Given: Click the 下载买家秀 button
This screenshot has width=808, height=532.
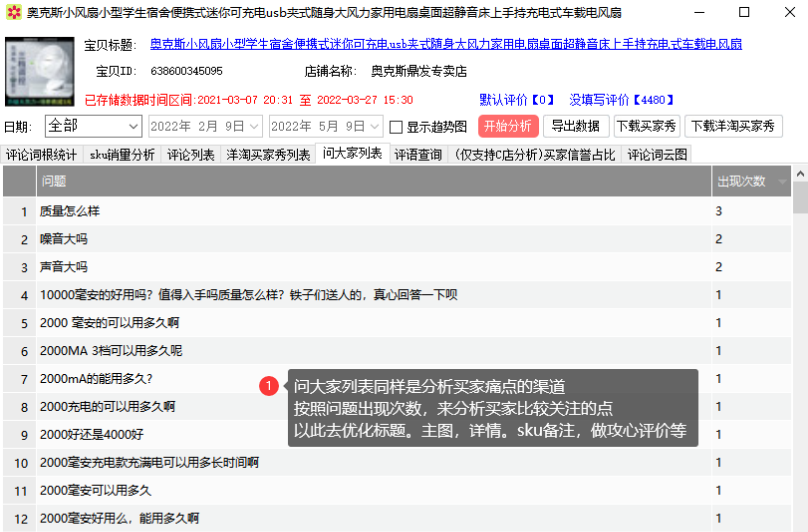Looking at the screenshot, I should pyautogui.click(x=646, y=126).
